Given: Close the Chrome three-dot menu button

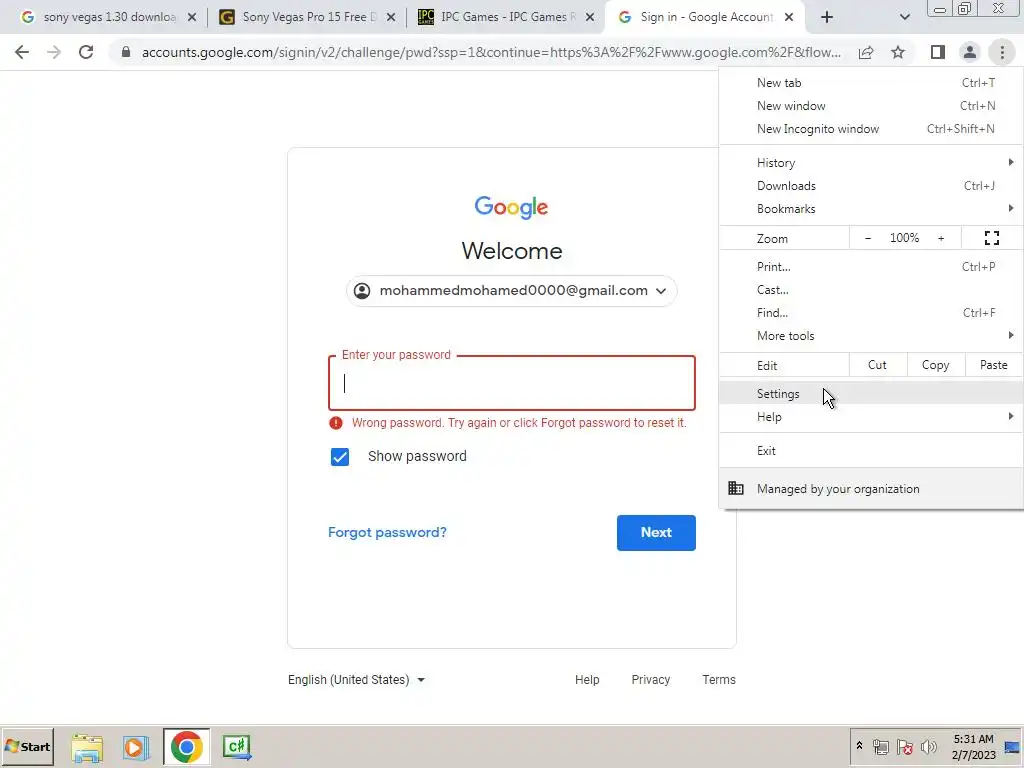Looking at the screenshot, I should [1002, 52].
